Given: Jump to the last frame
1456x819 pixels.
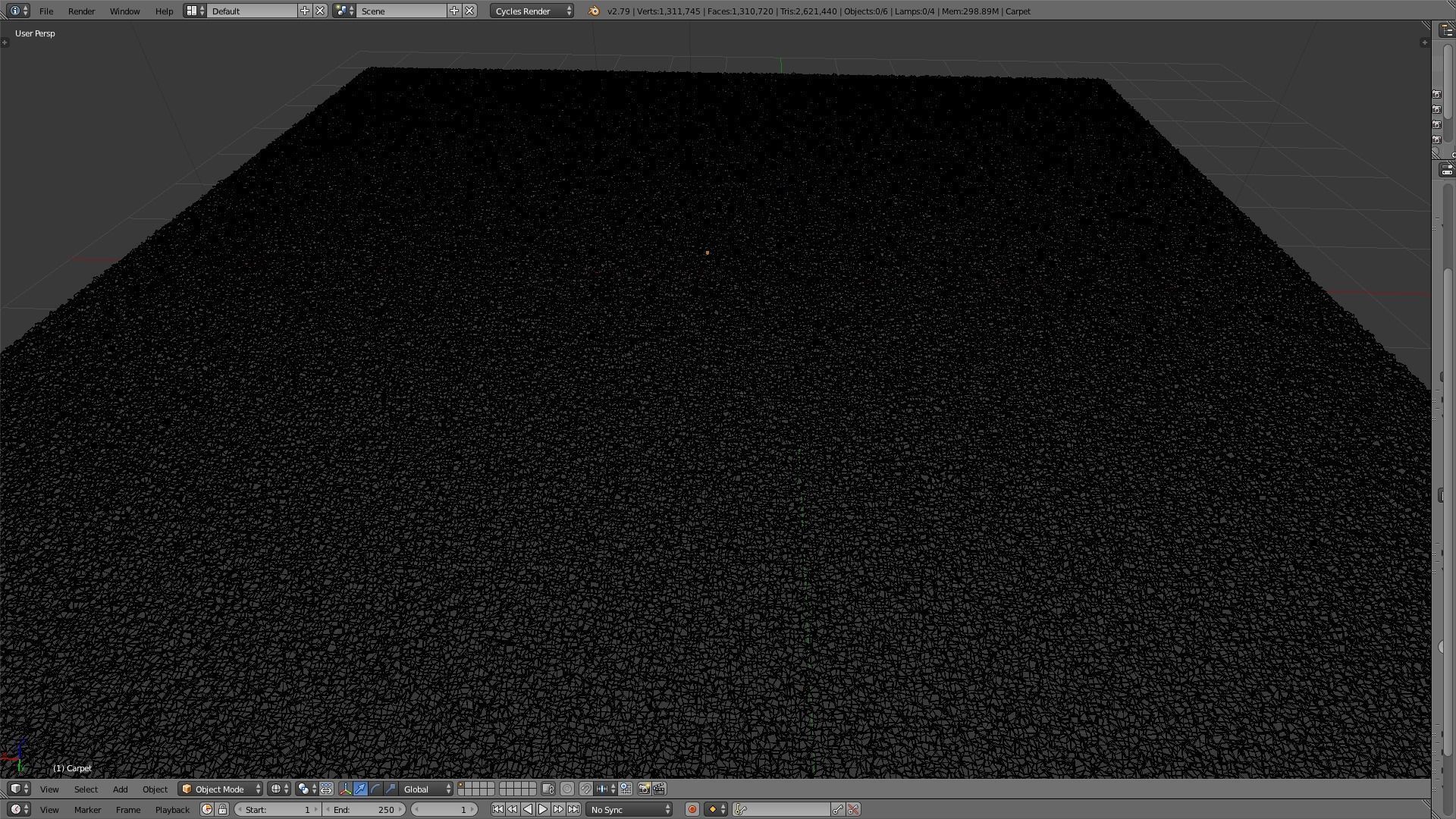Looking at the screenshot, I should (x=573, y=809).
